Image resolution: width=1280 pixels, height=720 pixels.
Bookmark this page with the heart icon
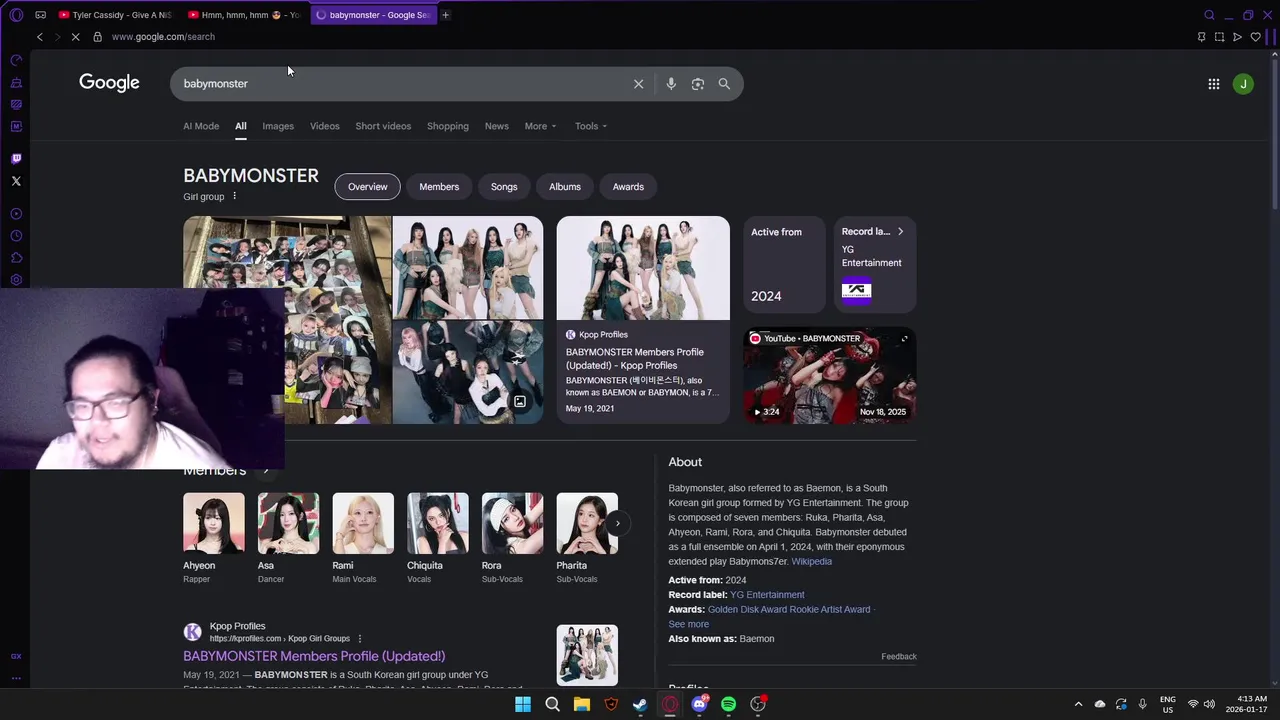[x=1256, y=37]
